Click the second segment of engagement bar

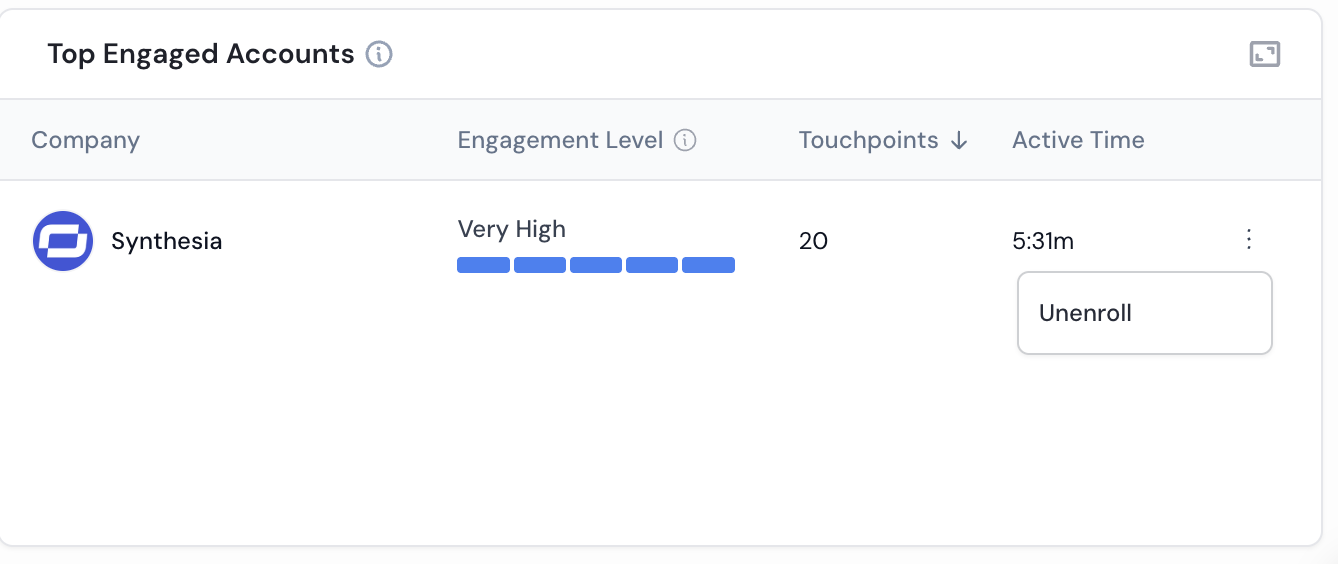[x=540, y=265]
